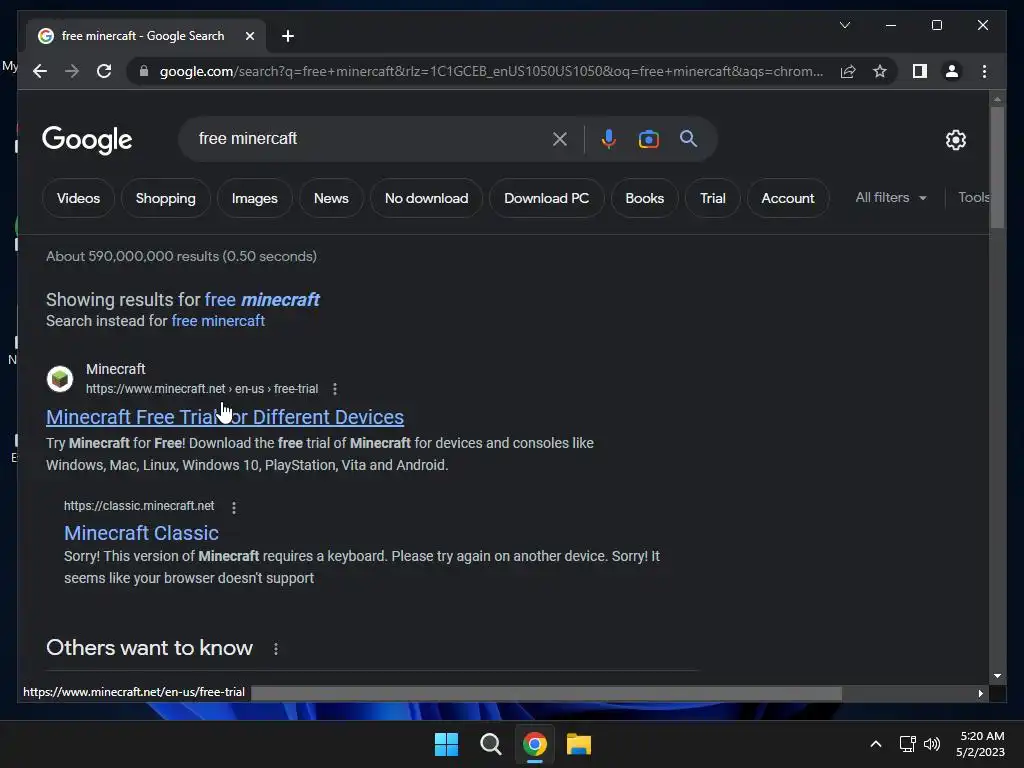Open more options for classic.minecraft.net result
Image resolution: width=1024 pixels, height=768 pixels.
pyautogui.click(x=234, y=507)
